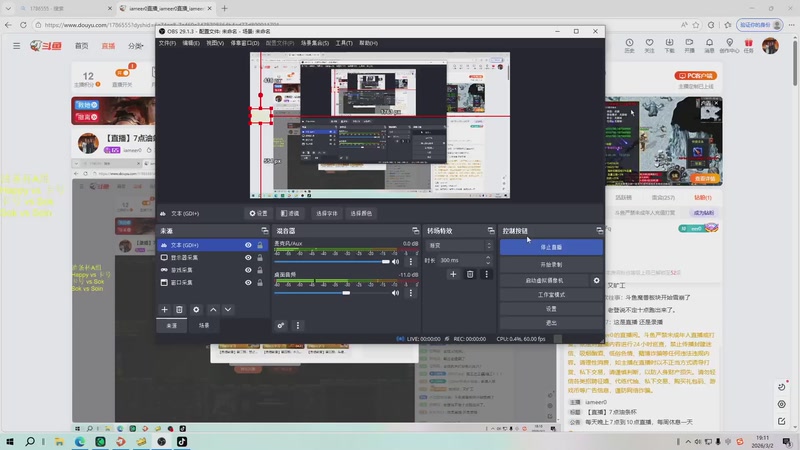The height and width of the screenshot is (450, 800).
Task: Remove the selected scene transition
Action: pyautogui.click(x=470, y=274)
